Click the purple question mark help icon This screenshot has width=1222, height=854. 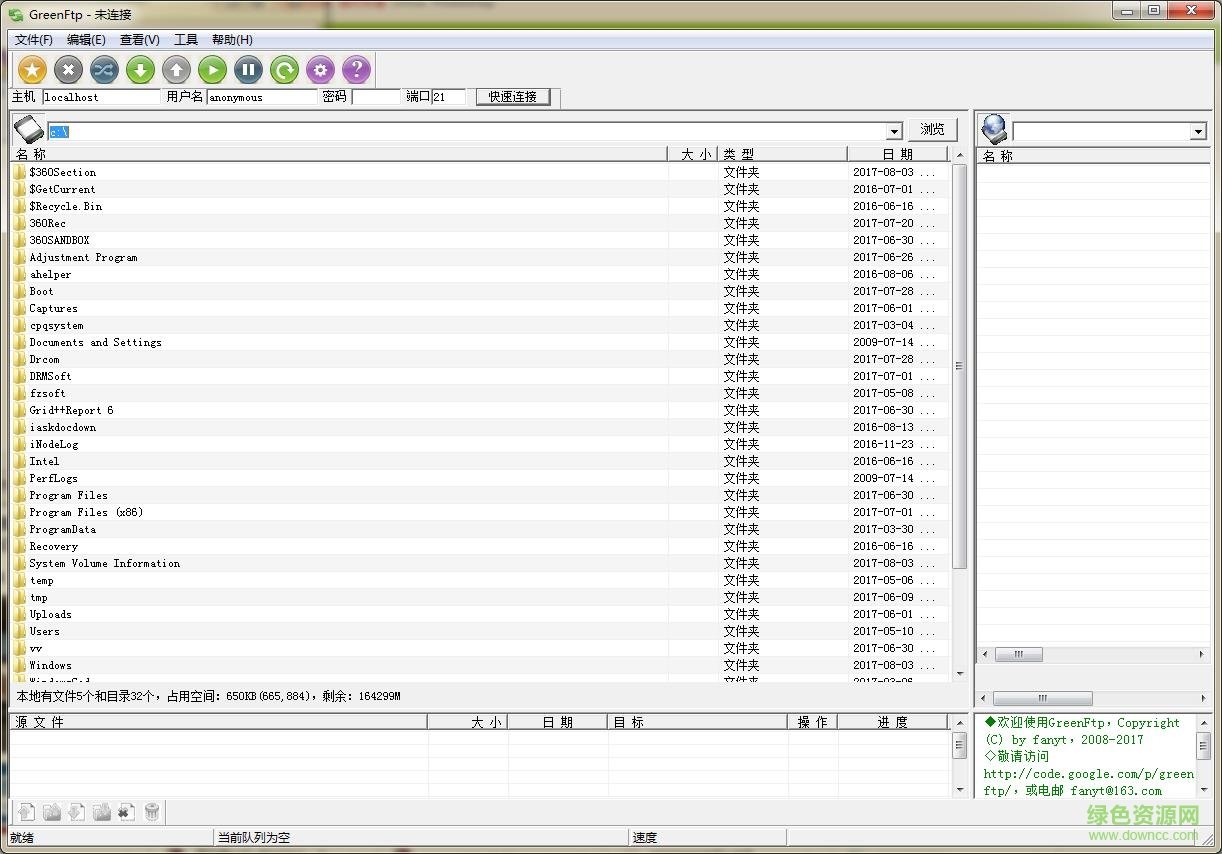click(356, 69)
